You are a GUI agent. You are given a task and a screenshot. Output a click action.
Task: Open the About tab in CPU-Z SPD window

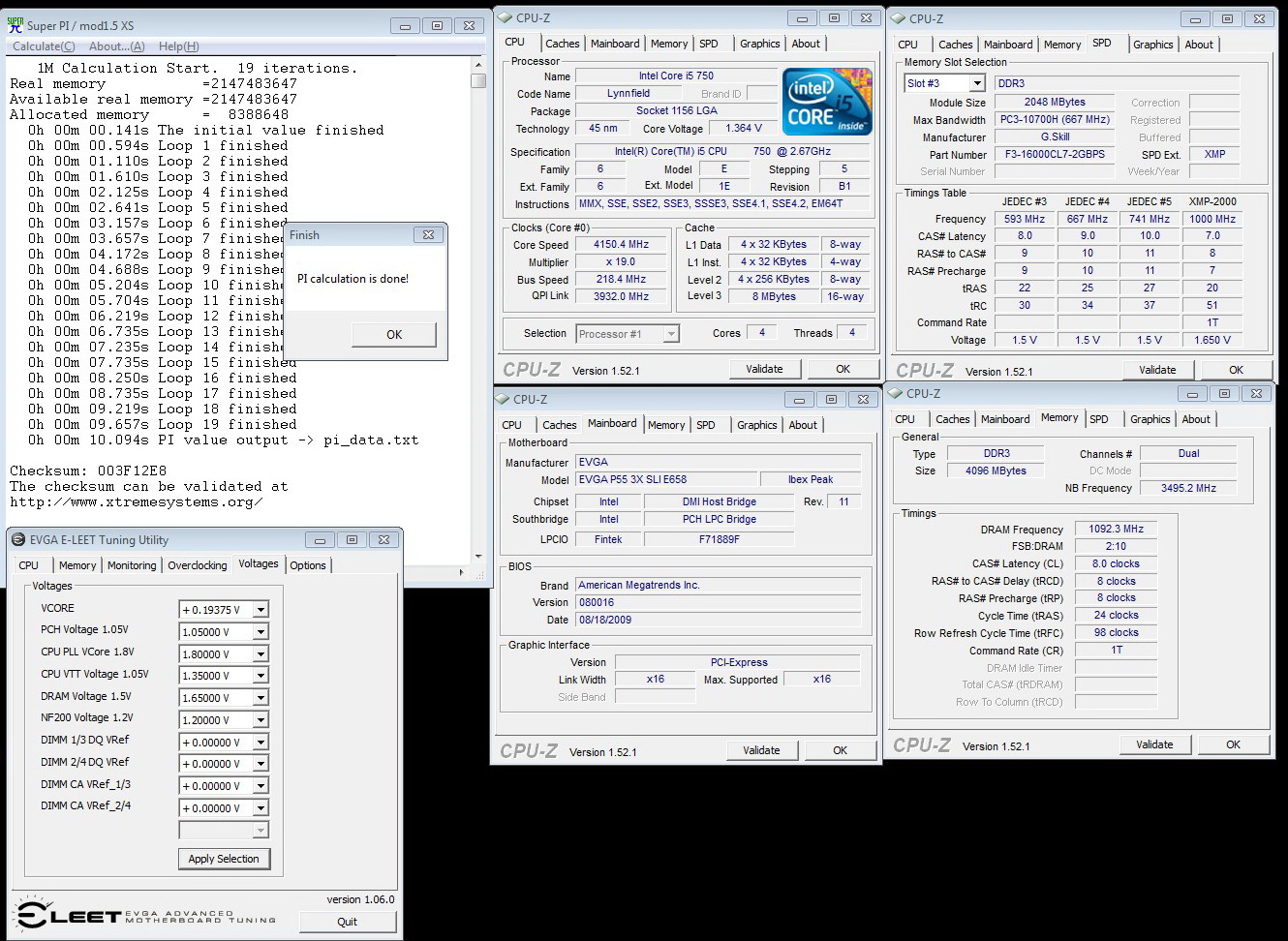(x=1199, y=45)
